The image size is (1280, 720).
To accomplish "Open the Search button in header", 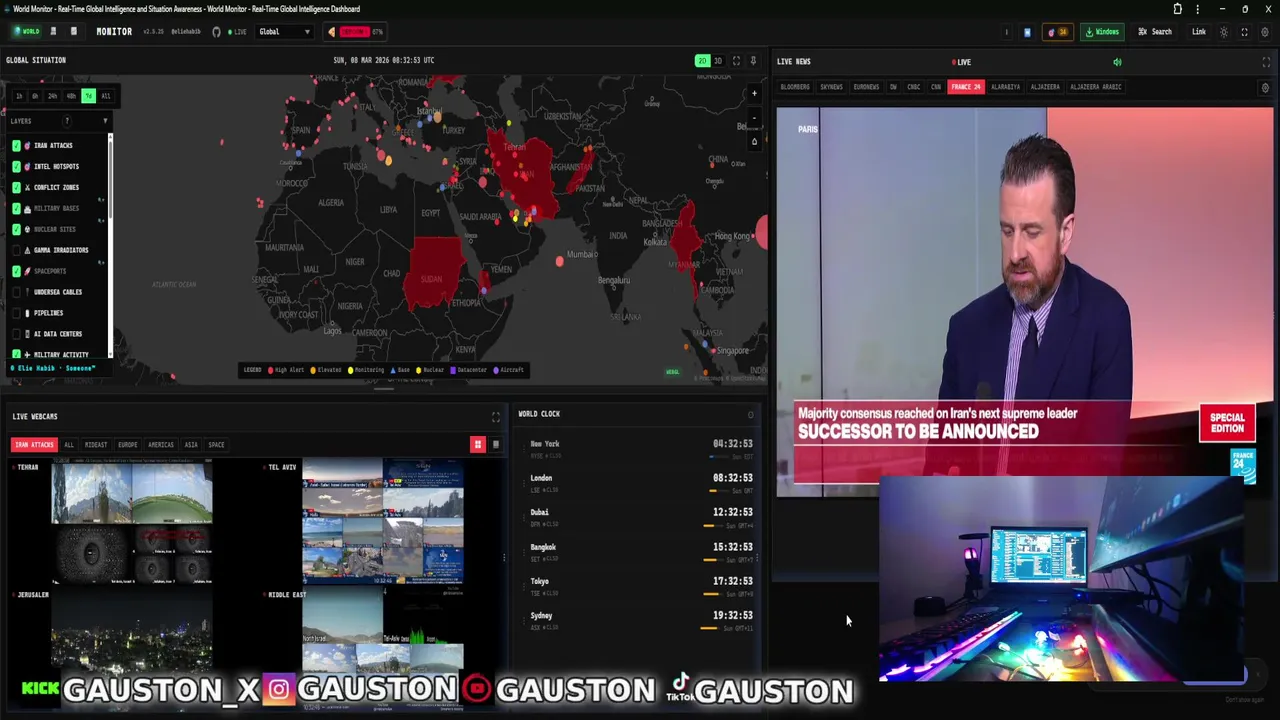I will [x=1155, y=32].
